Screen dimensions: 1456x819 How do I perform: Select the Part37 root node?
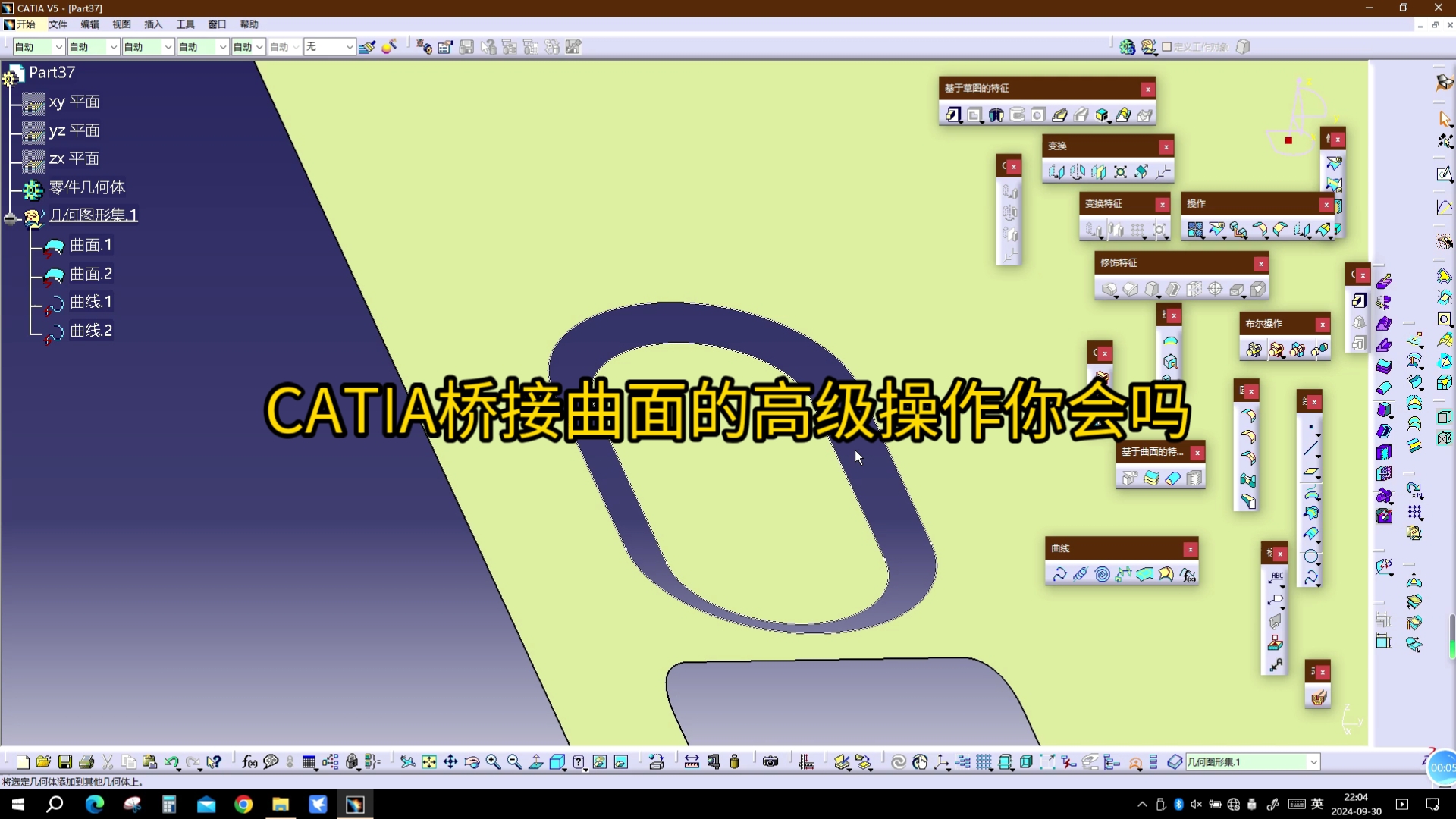click(52, 73)
